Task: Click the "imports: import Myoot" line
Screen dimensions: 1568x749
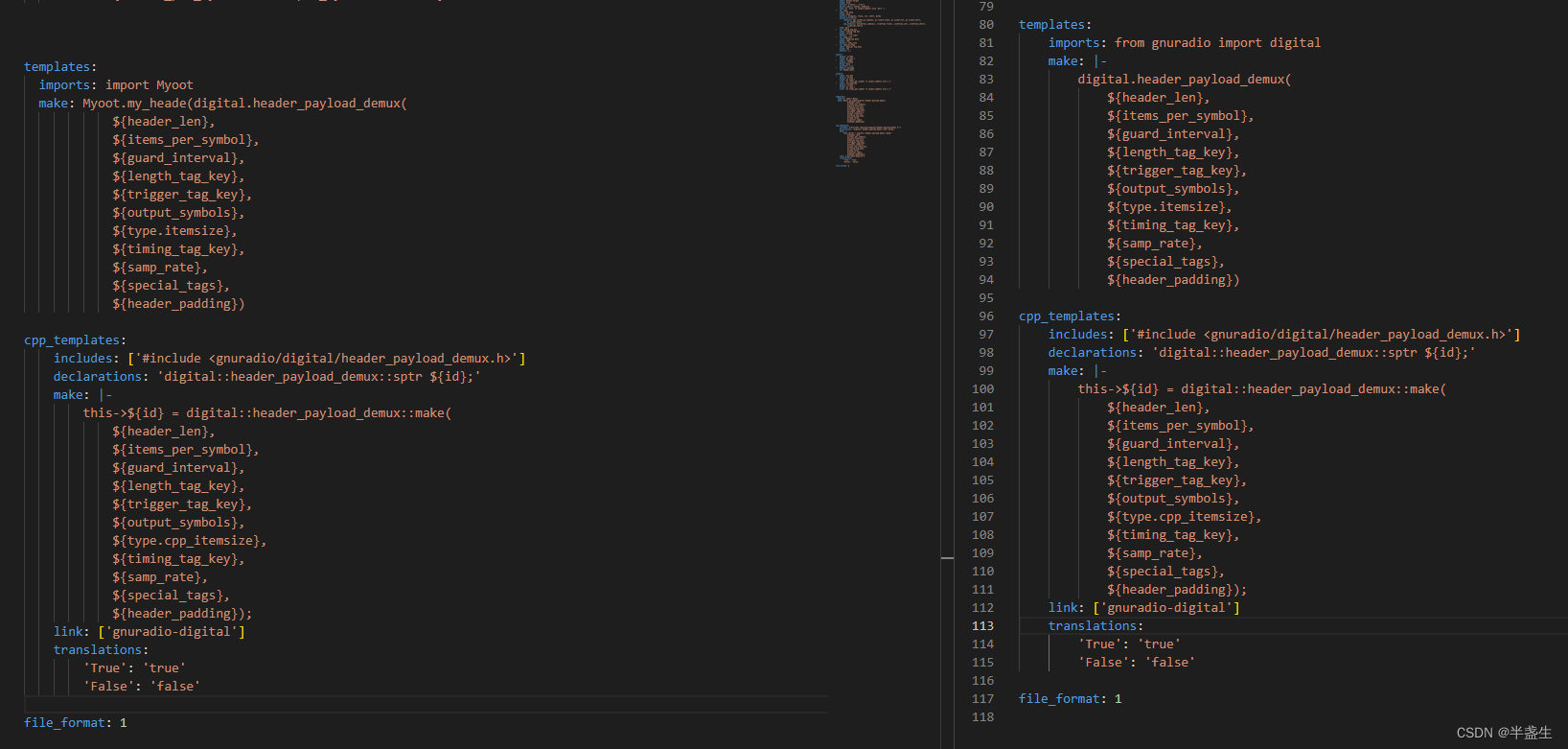Action: [x=116, y=85]
